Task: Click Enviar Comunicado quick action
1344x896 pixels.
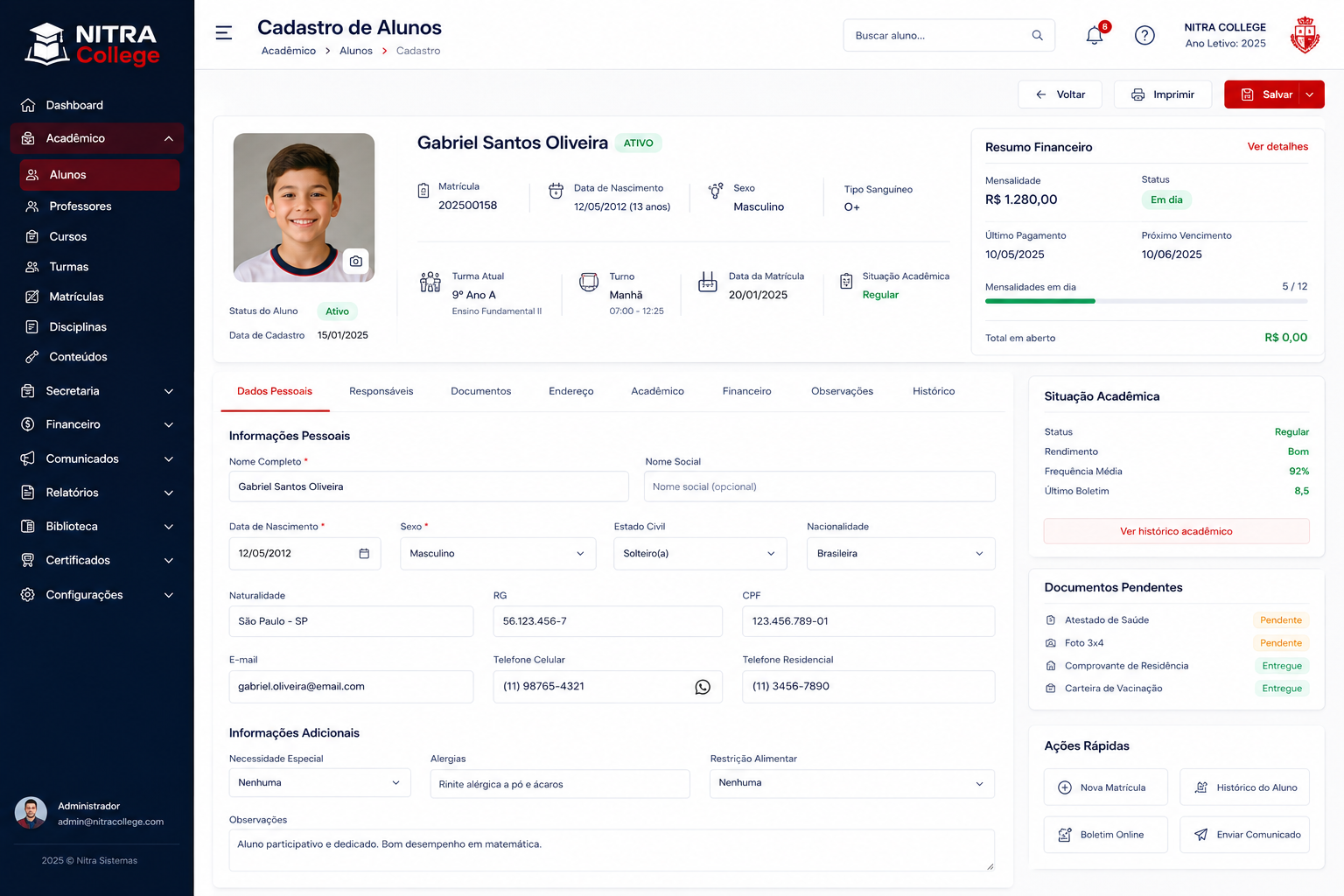Action: 1245,835
